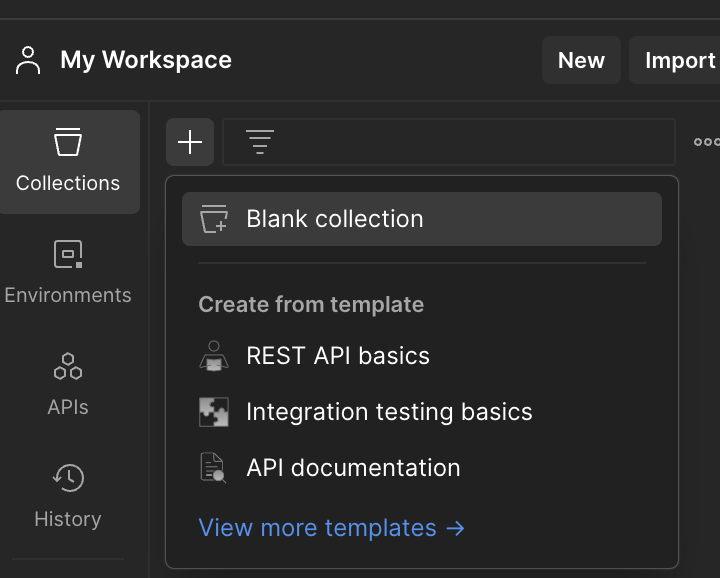Click the workspace user avatar icon

[28, 60]
